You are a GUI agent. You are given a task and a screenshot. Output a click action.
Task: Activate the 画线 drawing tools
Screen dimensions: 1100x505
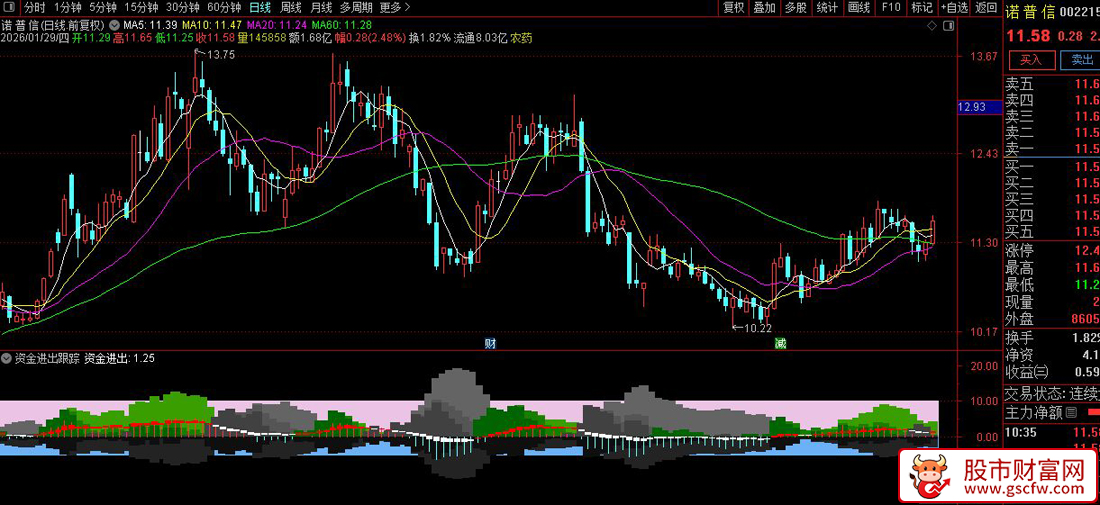tap(859, 8)
